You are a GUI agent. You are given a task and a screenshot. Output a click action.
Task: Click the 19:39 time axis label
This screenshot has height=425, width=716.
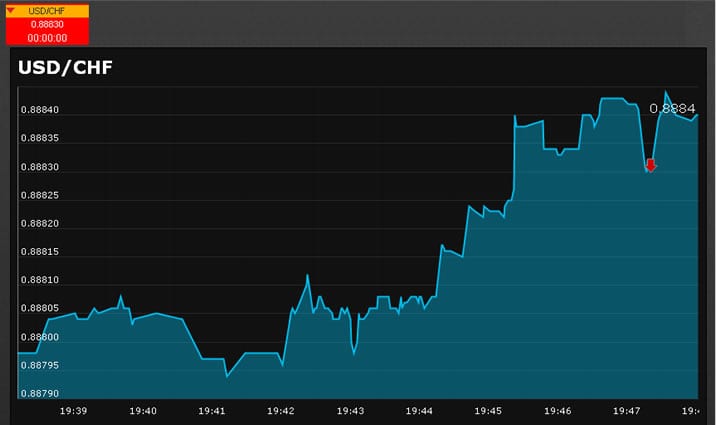point(73,411)
